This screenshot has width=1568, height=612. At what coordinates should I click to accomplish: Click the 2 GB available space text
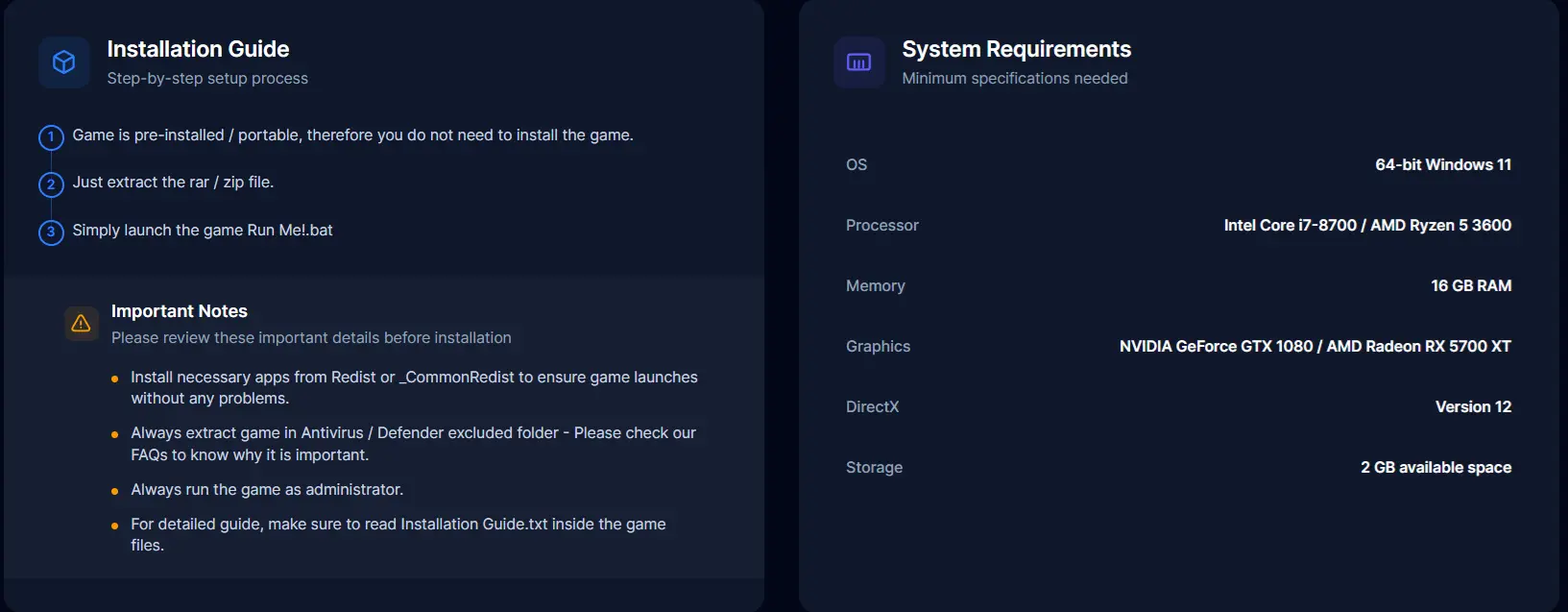pos(1435,467)
